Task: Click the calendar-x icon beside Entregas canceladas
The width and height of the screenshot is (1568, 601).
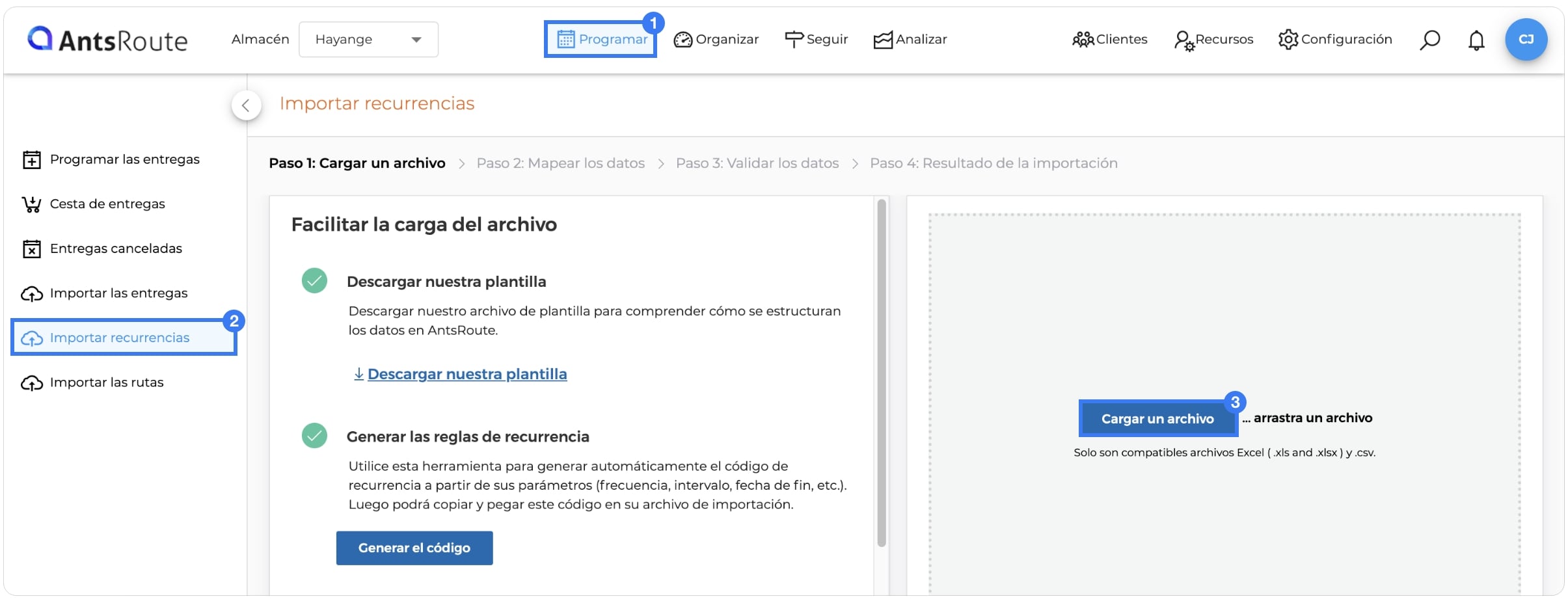Action: coord(31,249)
